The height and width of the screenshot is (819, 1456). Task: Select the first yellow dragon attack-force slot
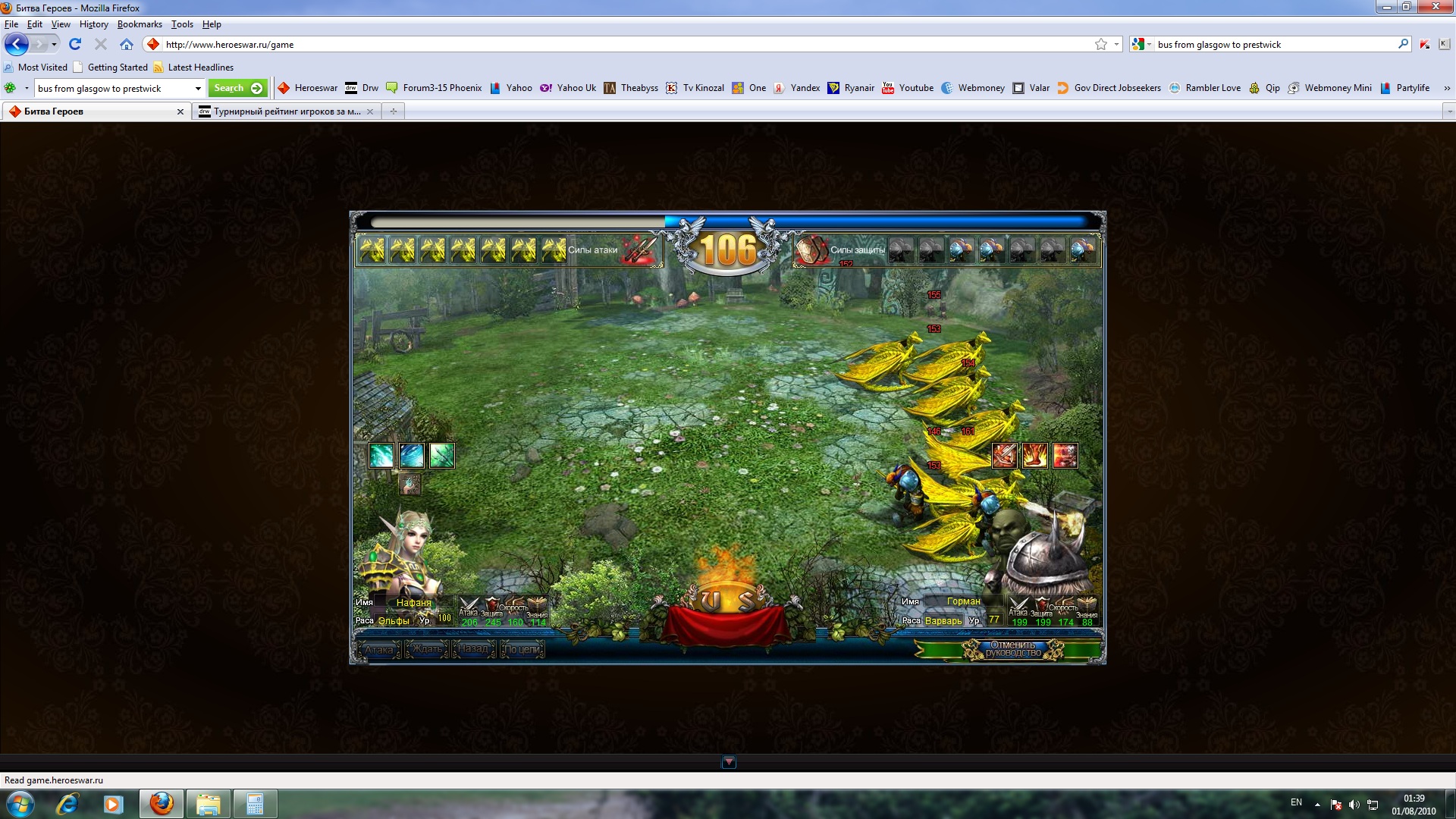(x=372, y=249)
